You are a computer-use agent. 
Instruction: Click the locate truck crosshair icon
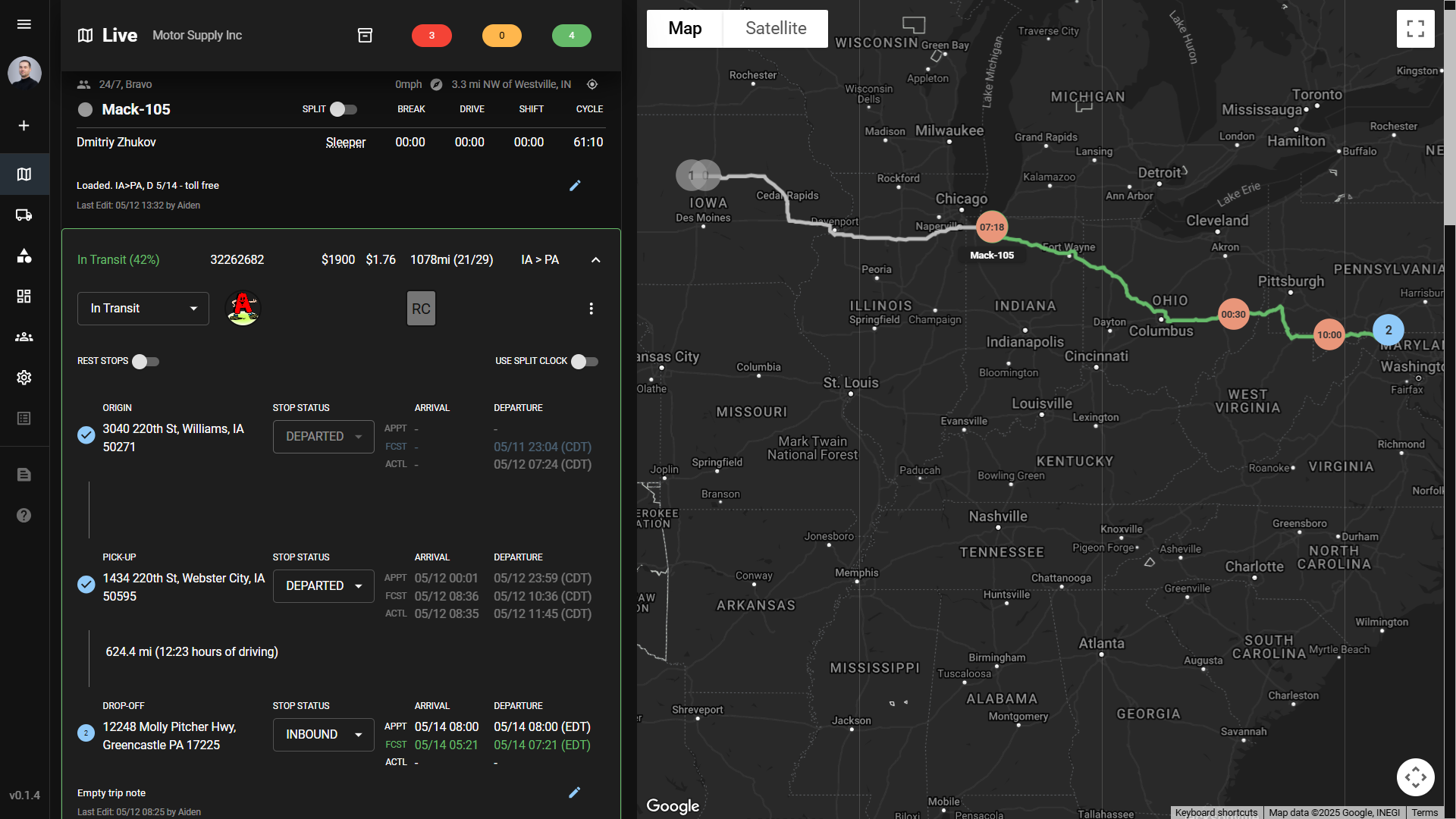[592, 84]
